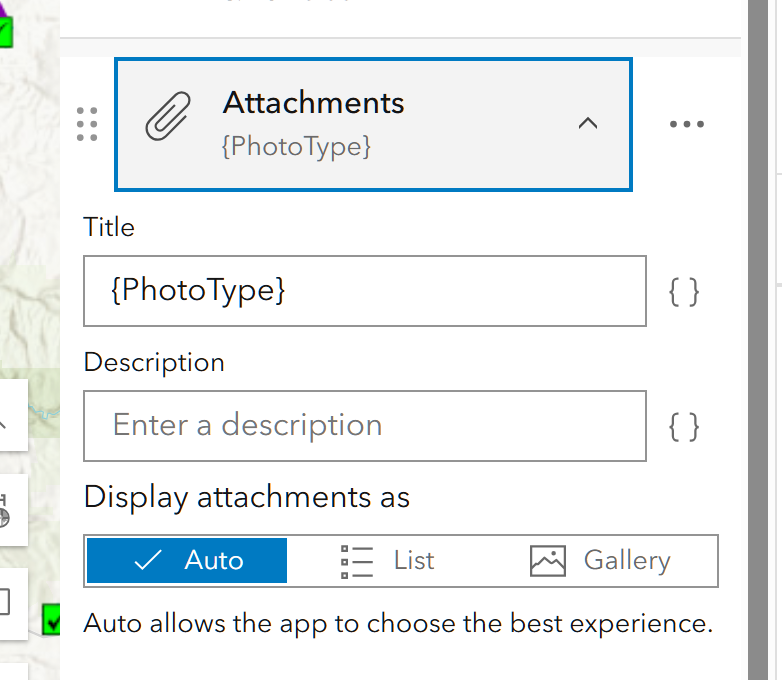This screenshot has height=680, width=782.
Task: Open the three-dot options menu
Action: coord(687,124)
